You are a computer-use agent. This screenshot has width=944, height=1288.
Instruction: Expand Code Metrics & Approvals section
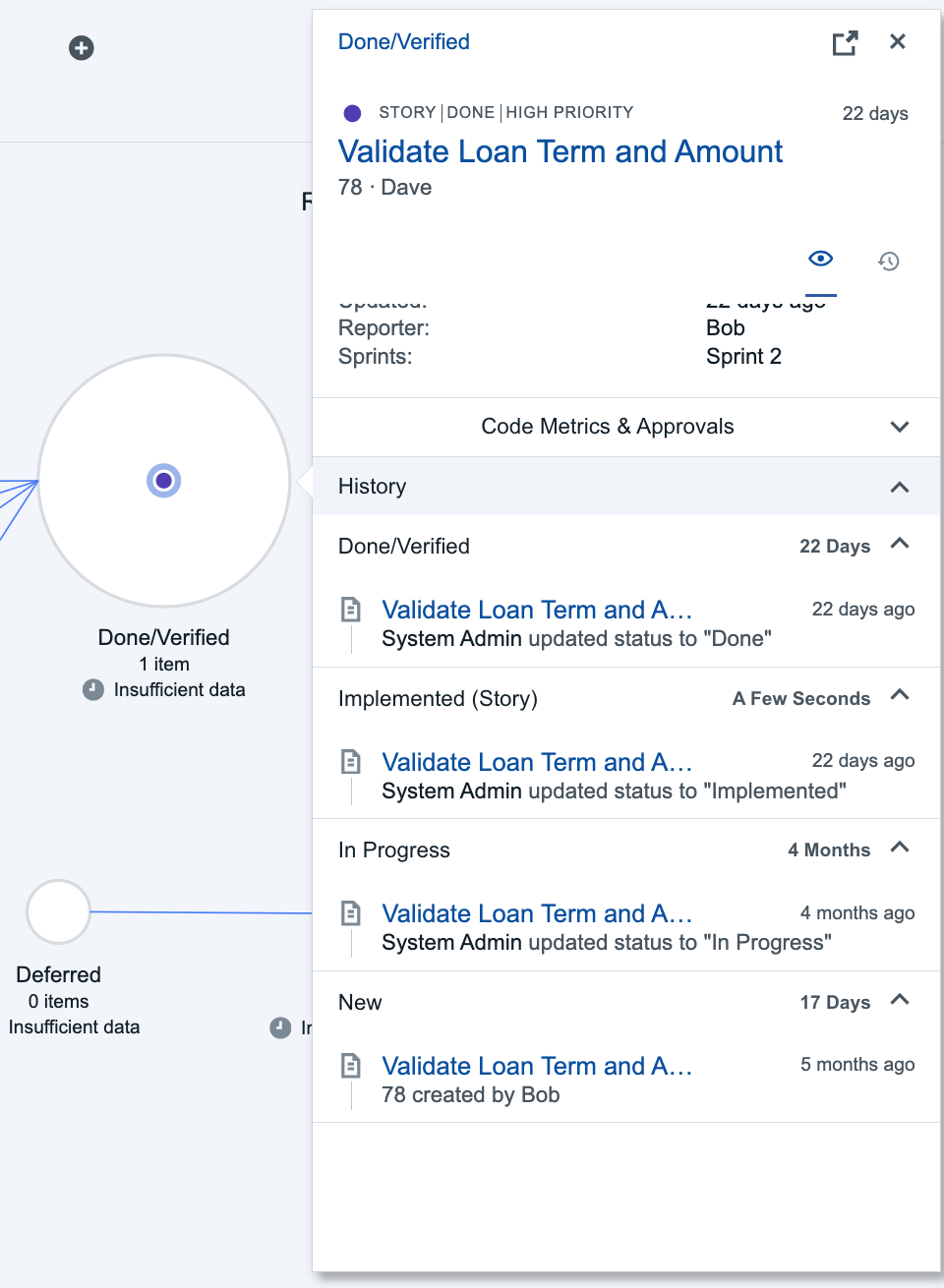click(x=626, y=427)
